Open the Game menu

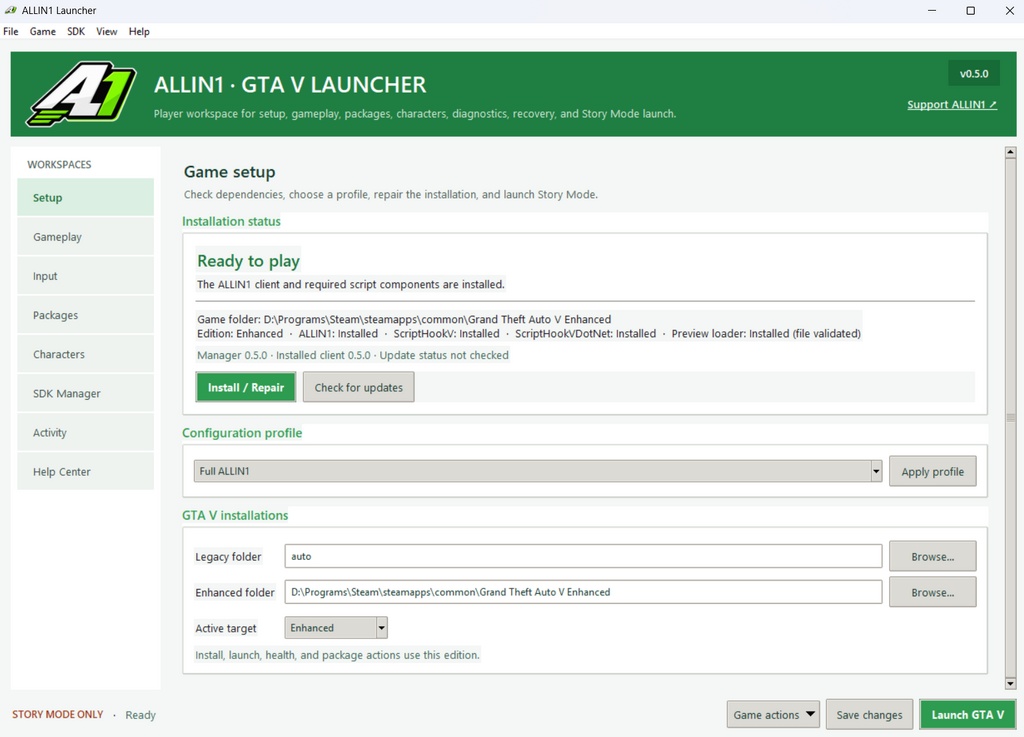tap(42, 31)
